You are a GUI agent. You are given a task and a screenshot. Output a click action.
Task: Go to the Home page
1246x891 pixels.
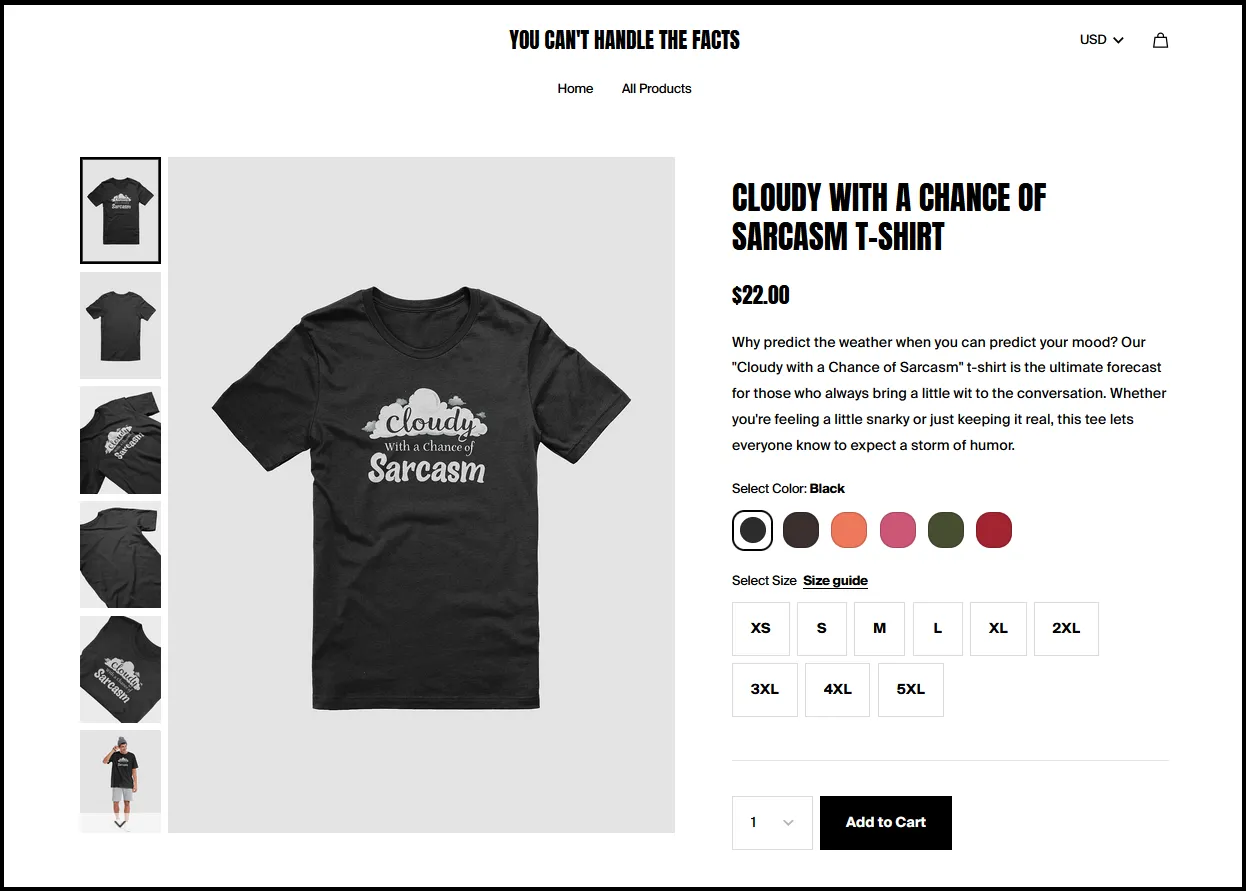pos(575,88)
